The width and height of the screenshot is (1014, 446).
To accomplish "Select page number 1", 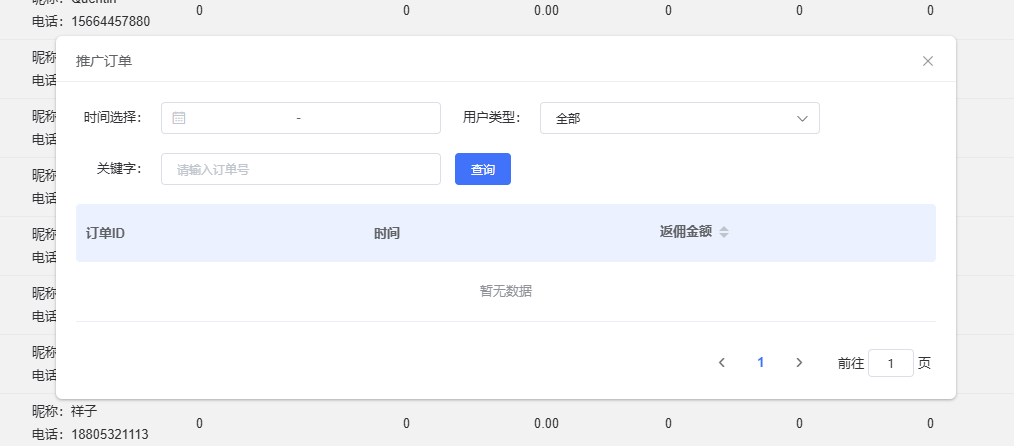I will click(x=760, y=363).
